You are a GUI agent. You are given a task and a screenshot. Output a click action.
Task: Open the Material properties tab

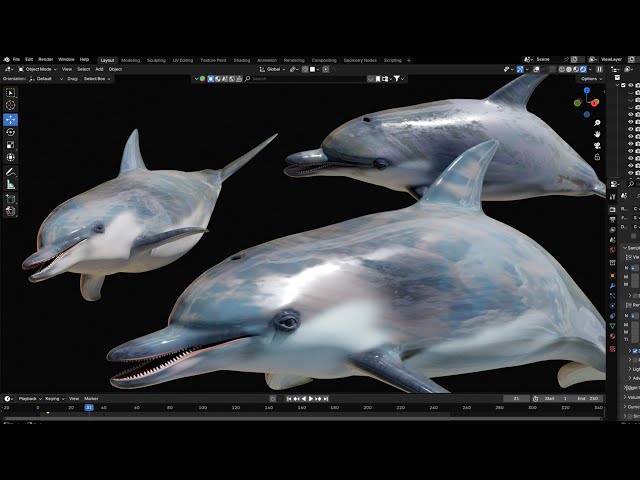coord(612,336)
